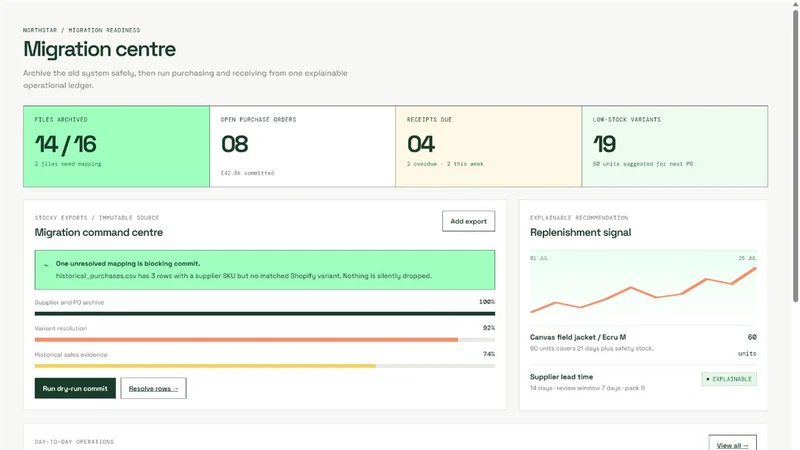Screen dimensions: 800x450
Task: Click the Migration centre heading
Action: 99,49
